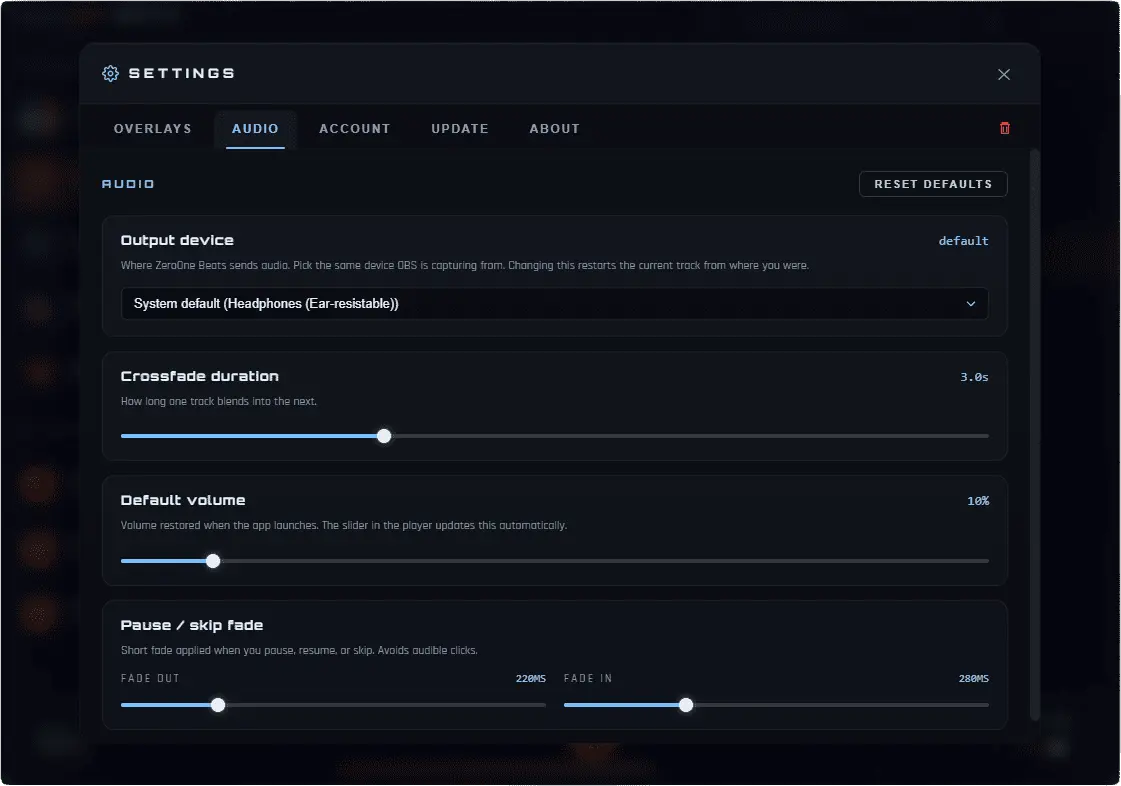The height and width of the screenshot is (786, 1121).
Task: Click the '10%' default volume value
Action: pyautogui.click(x=978, y=501)
